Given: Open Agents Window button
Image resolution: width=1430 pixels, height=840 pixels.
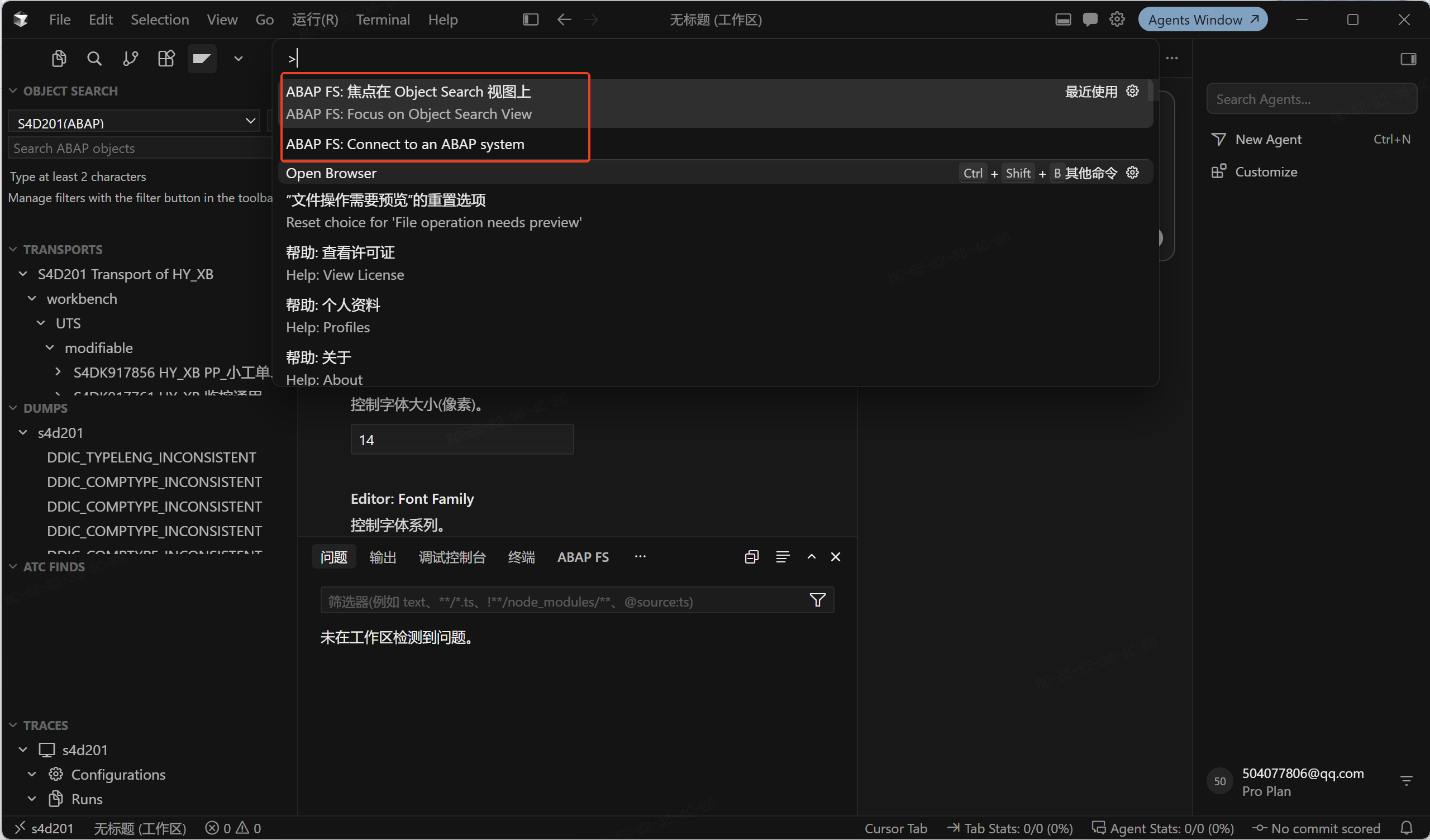Looking at the screenshot, I should 1203,20.
